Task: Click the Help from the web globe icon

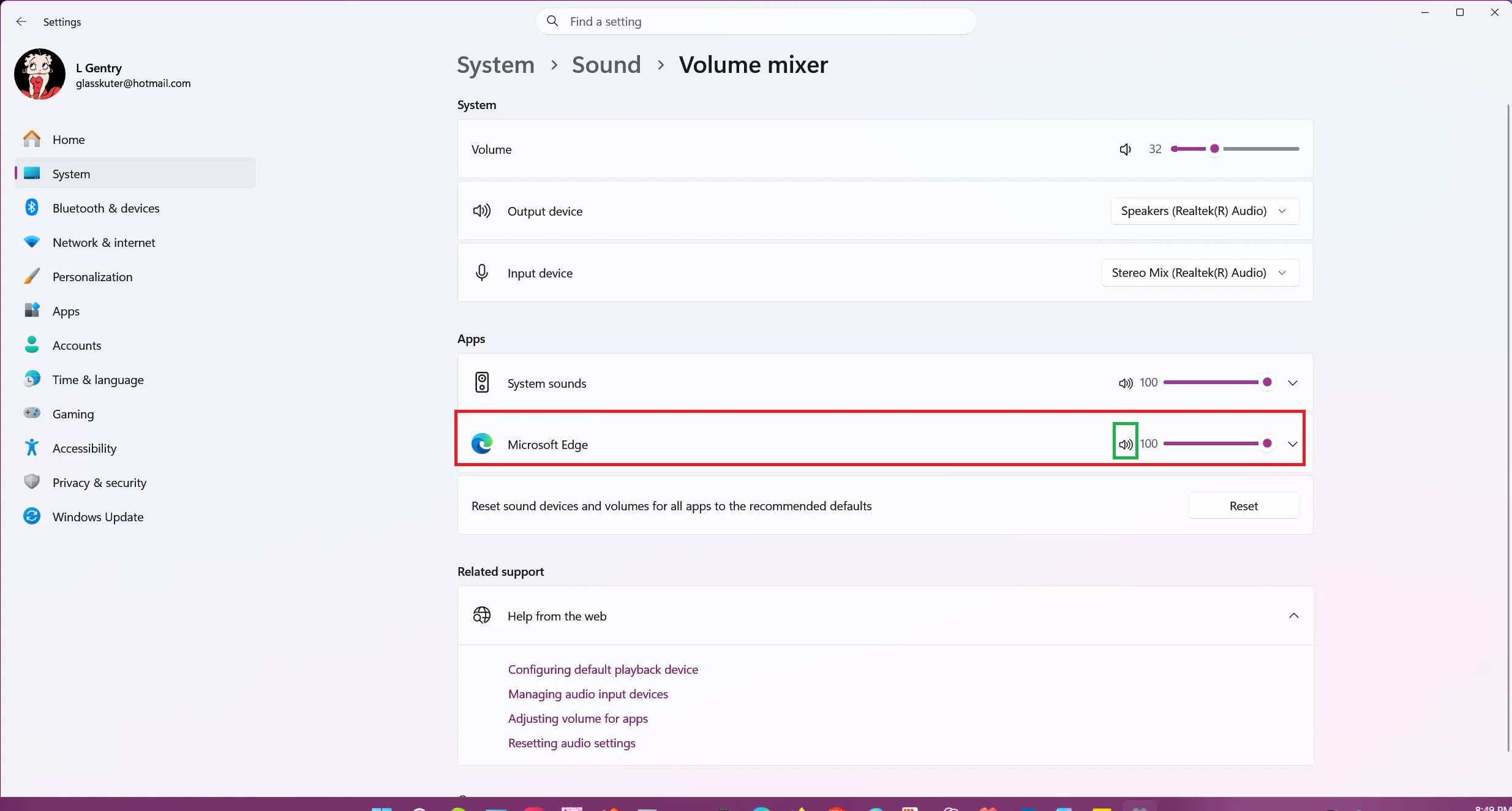Action: pos(482,615)
